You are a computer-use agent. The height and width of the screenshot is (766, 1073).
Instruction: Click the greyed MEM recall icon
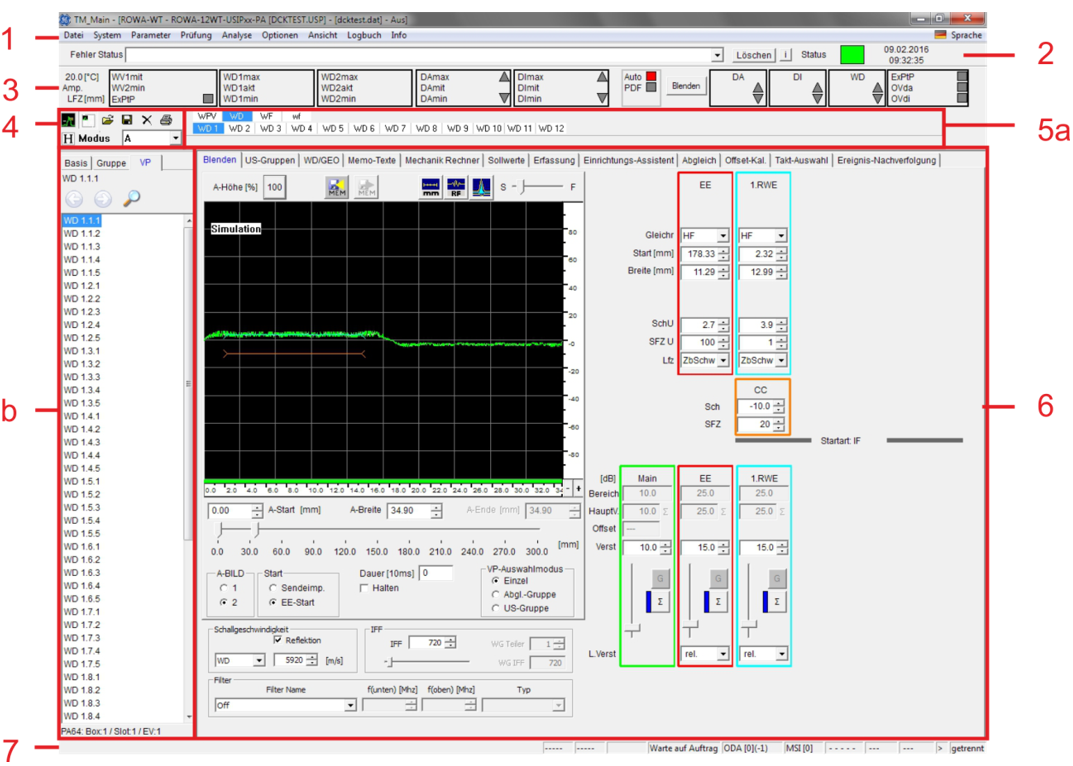click(367, 188)
